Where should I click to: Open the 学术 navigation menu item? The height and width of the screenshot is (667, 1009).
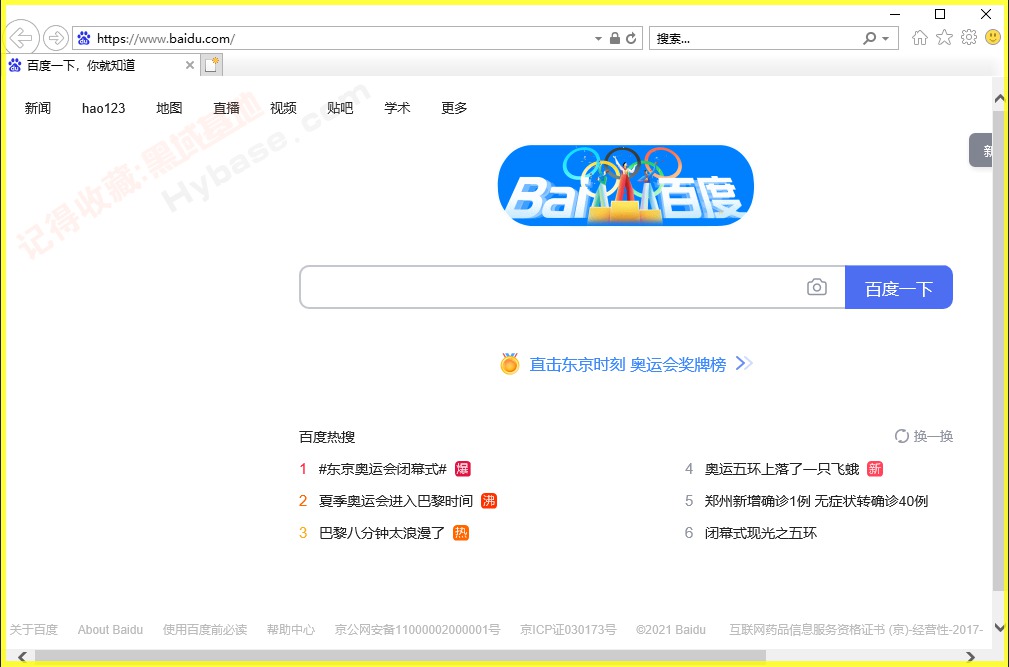[x=397, y=108]
